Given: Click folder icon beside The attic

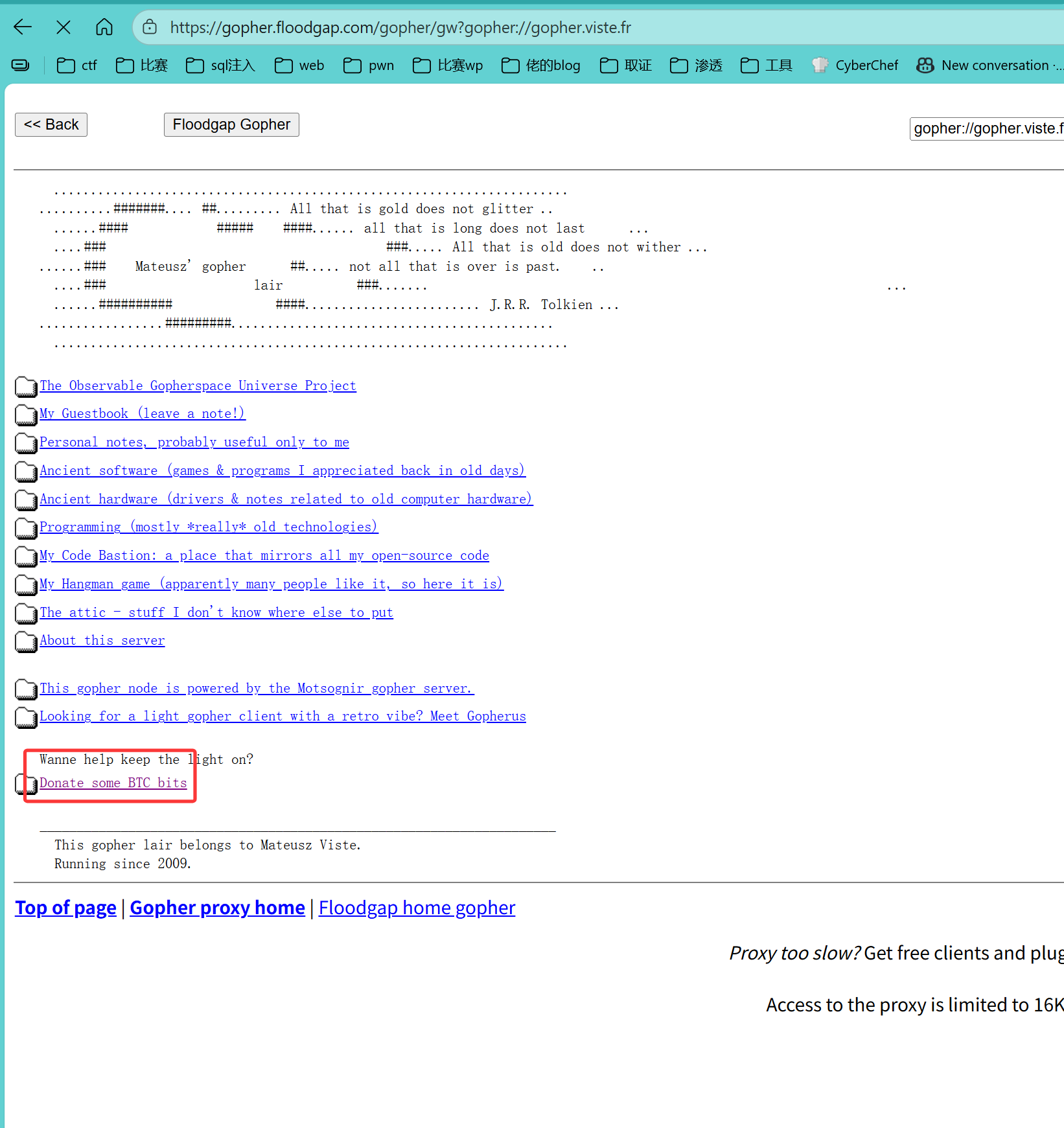Looking at the screenshot, I should [26, 614].
